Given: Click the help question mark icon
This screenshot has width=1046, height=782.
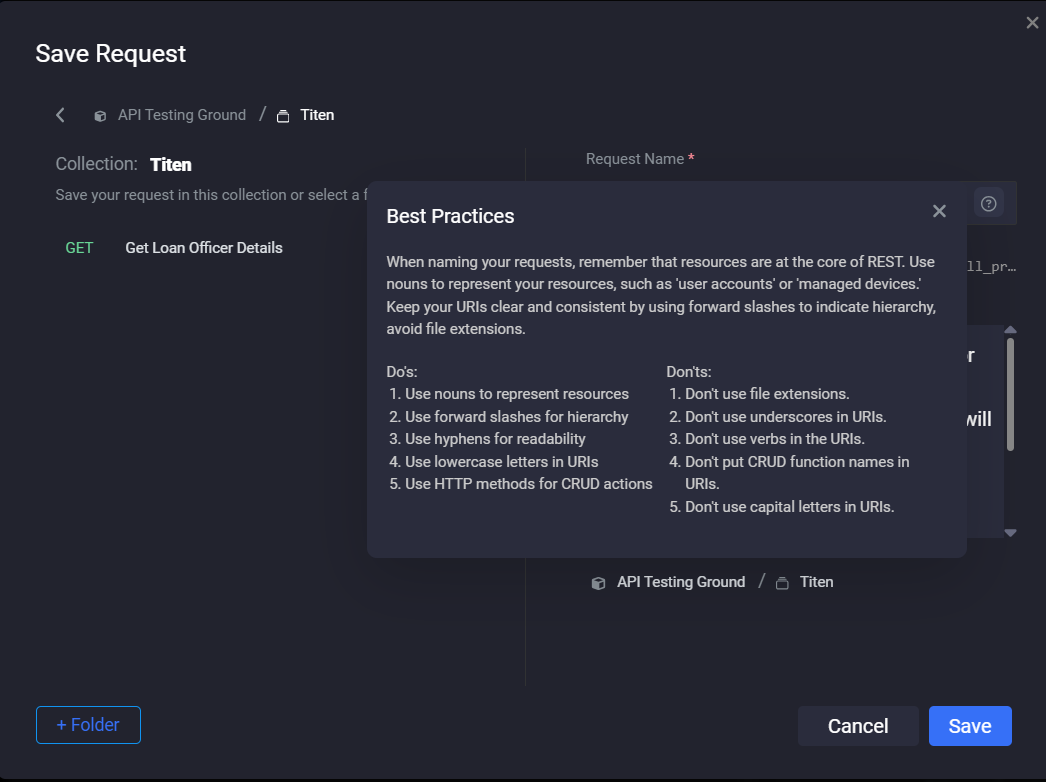Looking at the screenshot, I should coord(988,204).
